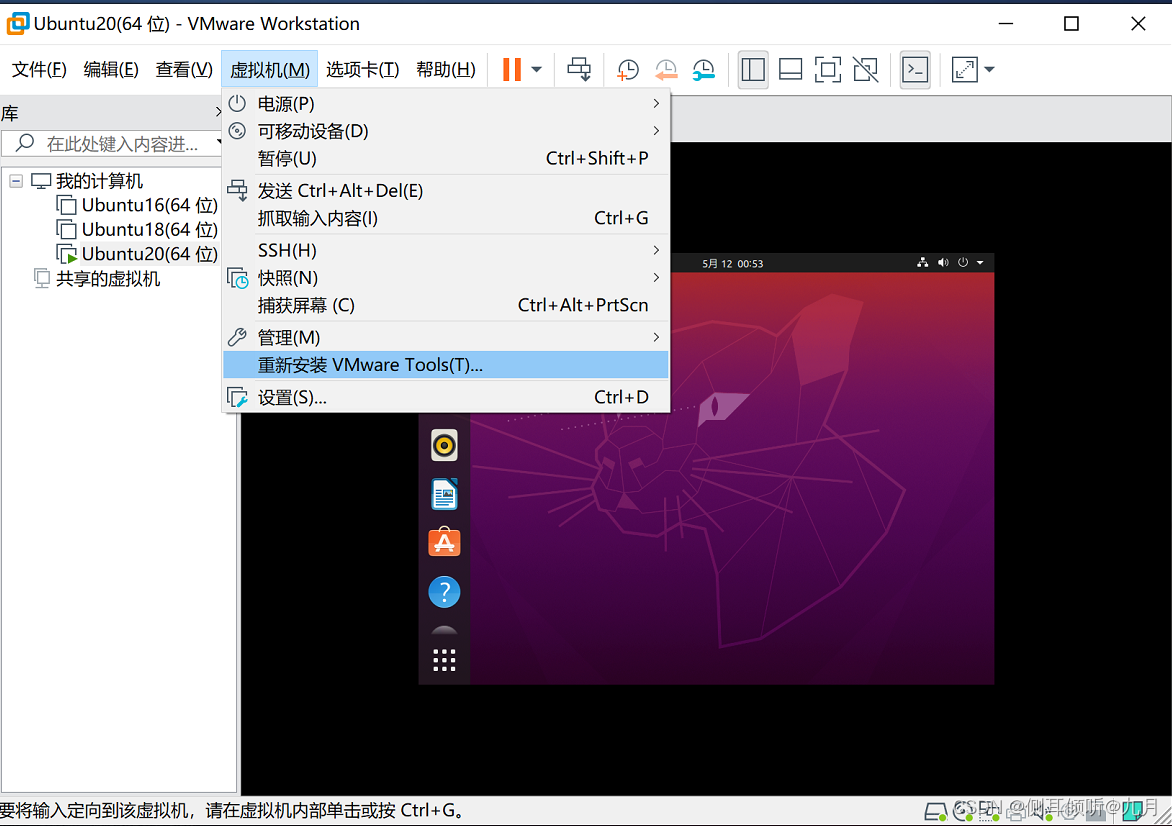Choose 暂停(U) from the menu
This screenshot has width=1172, height=826.
pyautogui.click(x=445, y=158)
